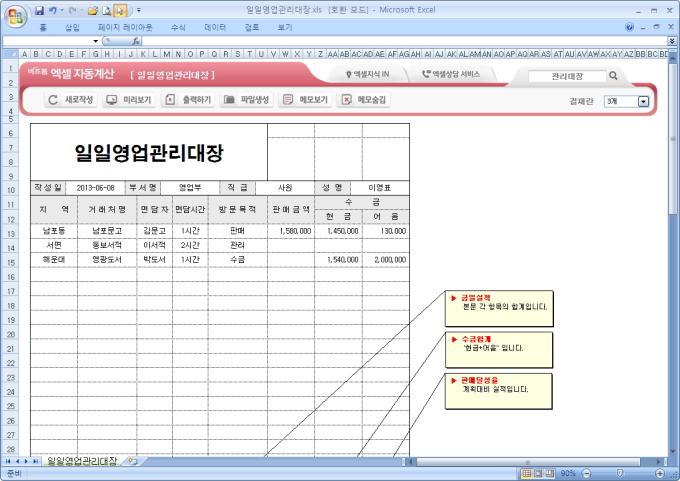Click the position cell 사원
This screenshot has width=680, height=481.
(285, 188)
